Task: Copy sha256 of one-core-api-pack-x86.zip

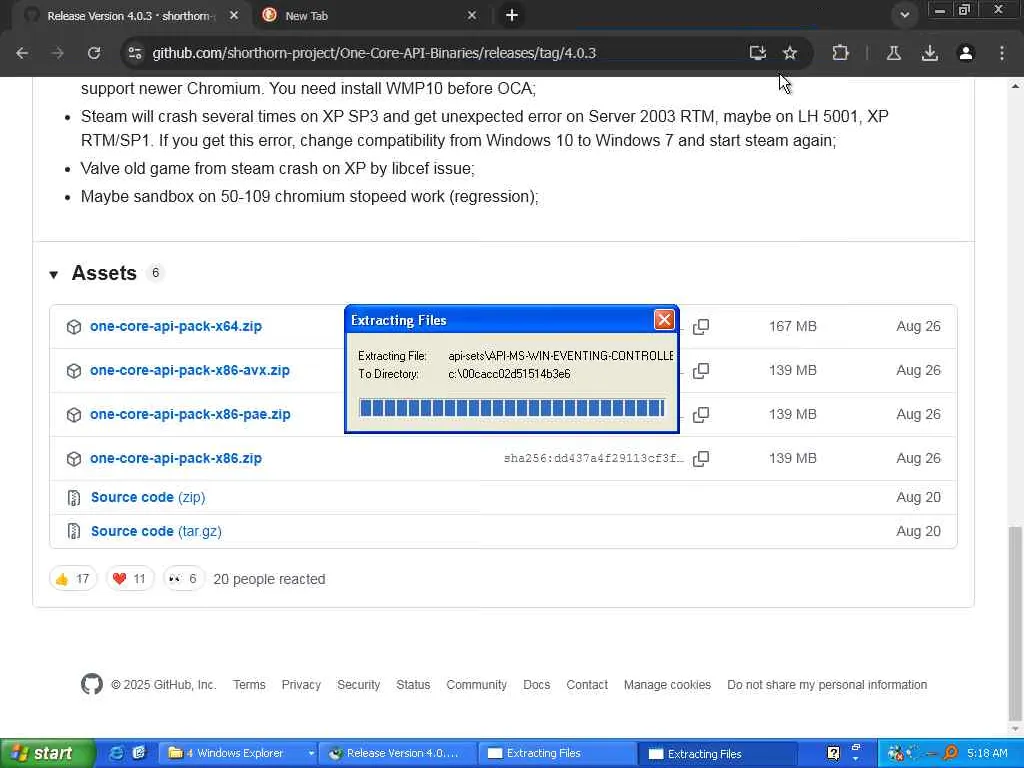Action: [701, 458]
